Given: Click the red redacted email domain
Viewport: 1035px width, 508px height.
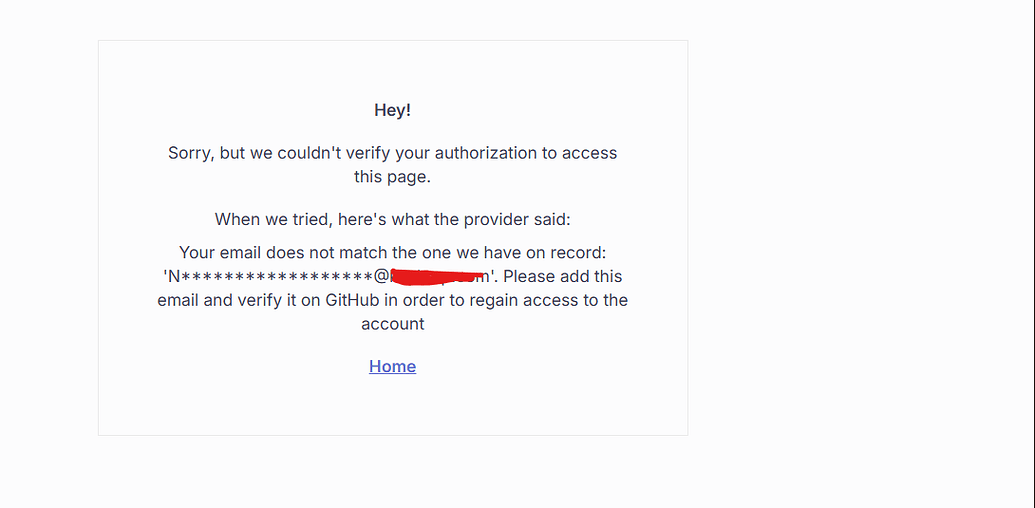Looking at the screenshot, I should click(x=437, y=275).
